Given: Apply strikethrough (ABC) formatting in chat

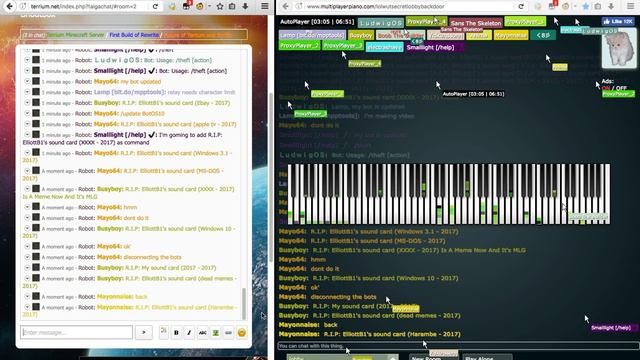Looking at the screenshot, I should pos(202,333).
